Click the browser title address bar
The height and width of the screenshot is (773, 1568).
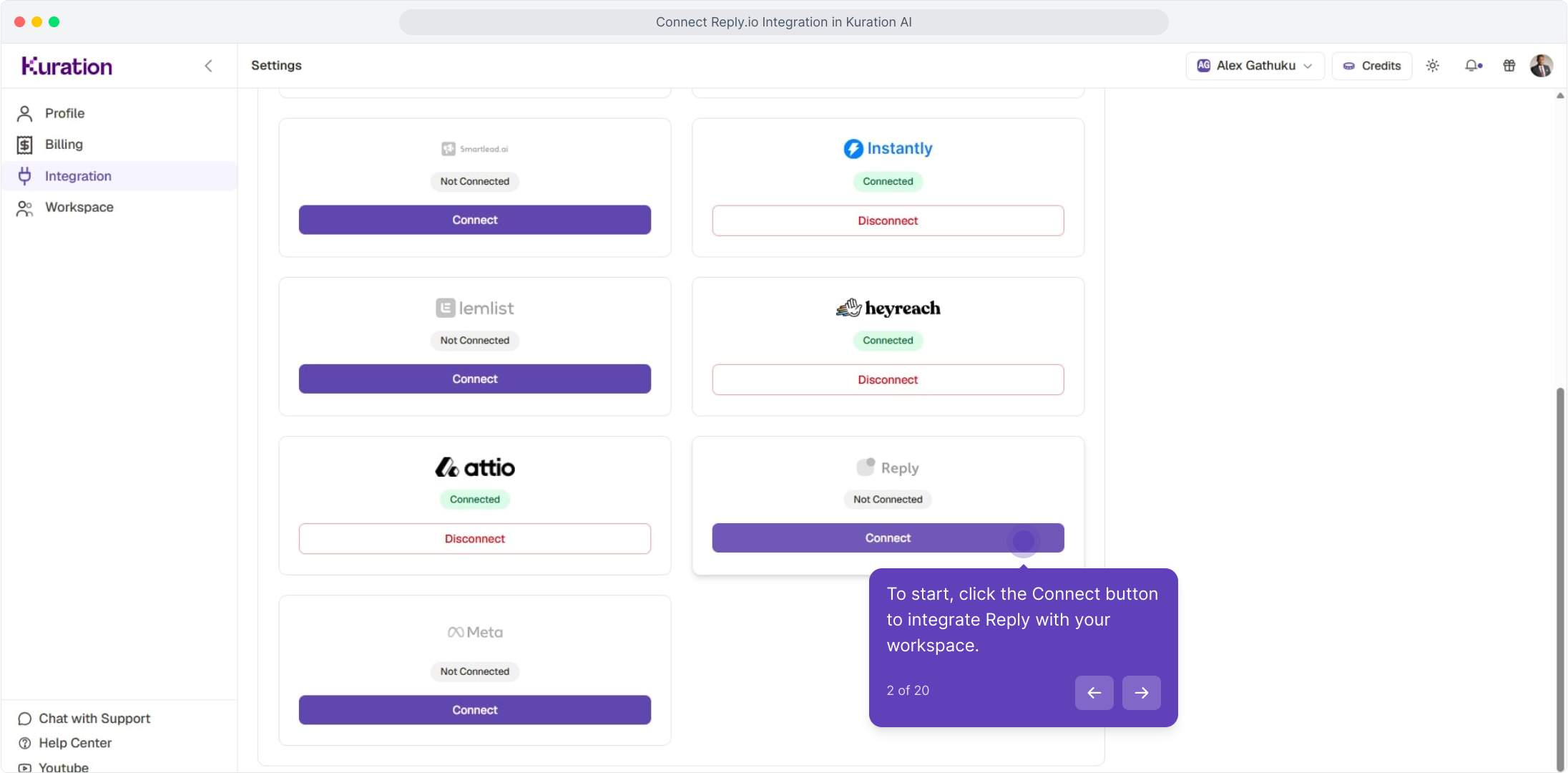(784, 22)
